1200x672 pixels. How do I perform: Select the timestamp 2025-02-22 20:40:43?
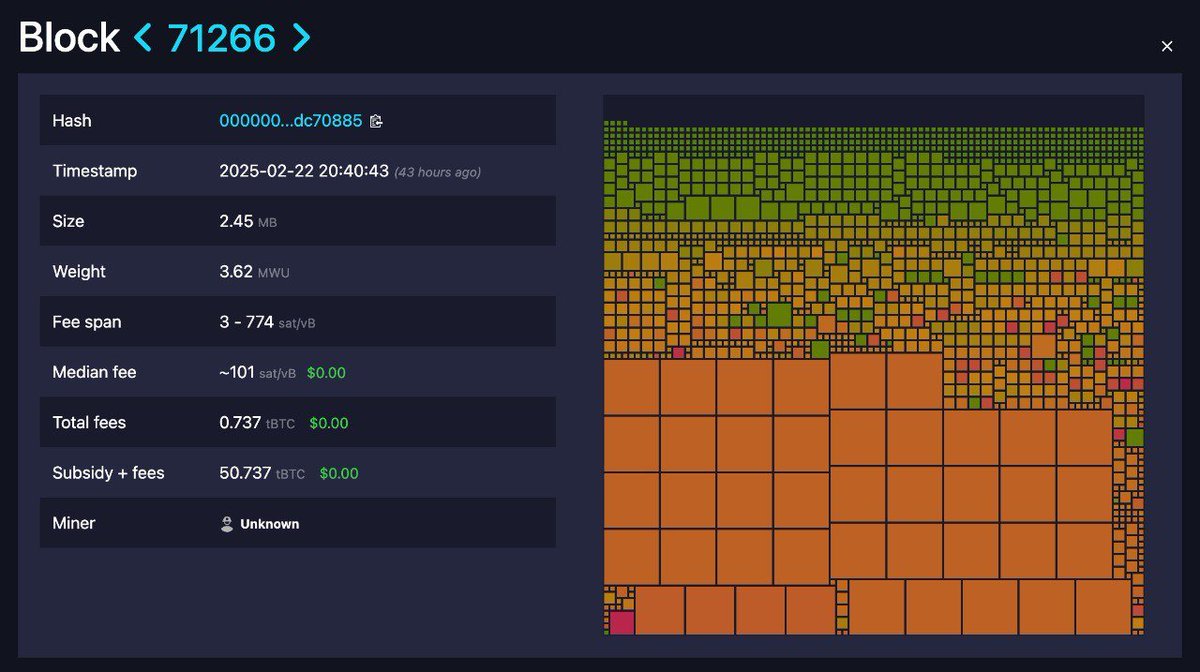pos(304,171)
